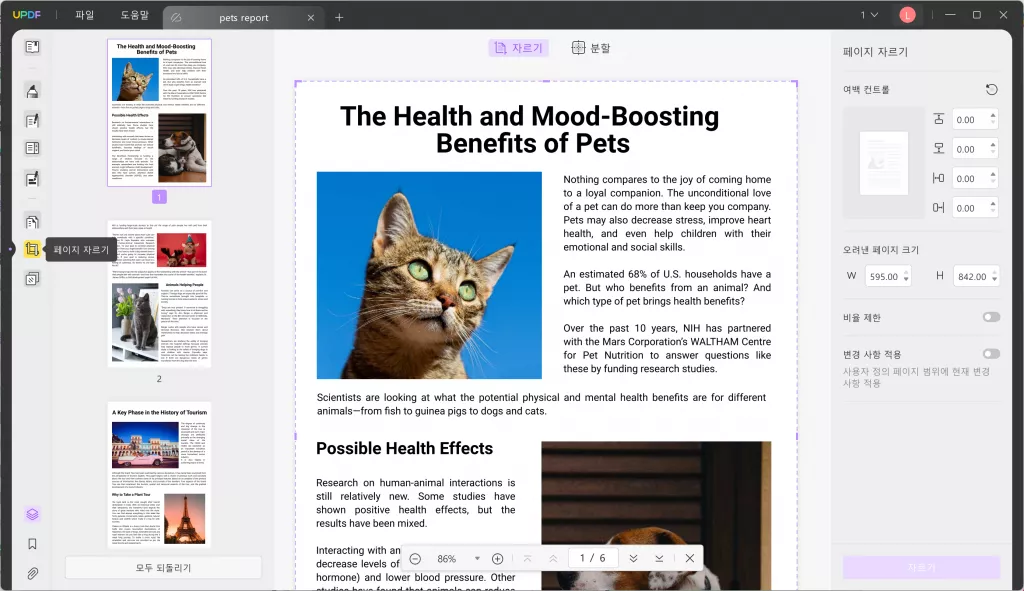Screen dimensions: 1024x591
Task: Select the History of Tourism page thumbnail
Action: [x=159, y=475]
